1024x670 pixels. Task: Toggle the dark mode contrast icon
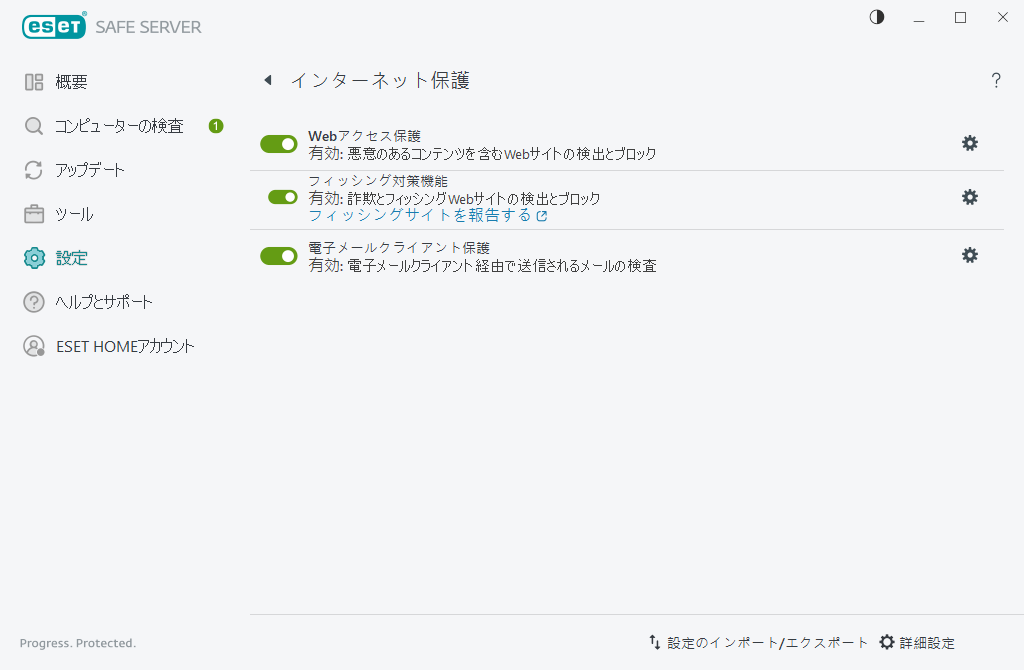876,17
